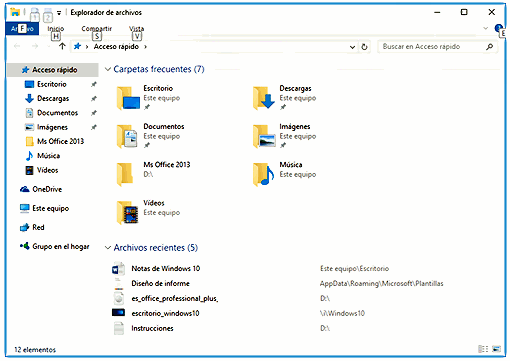Expand the ribbon with the chevron

[x=485, y=28]
